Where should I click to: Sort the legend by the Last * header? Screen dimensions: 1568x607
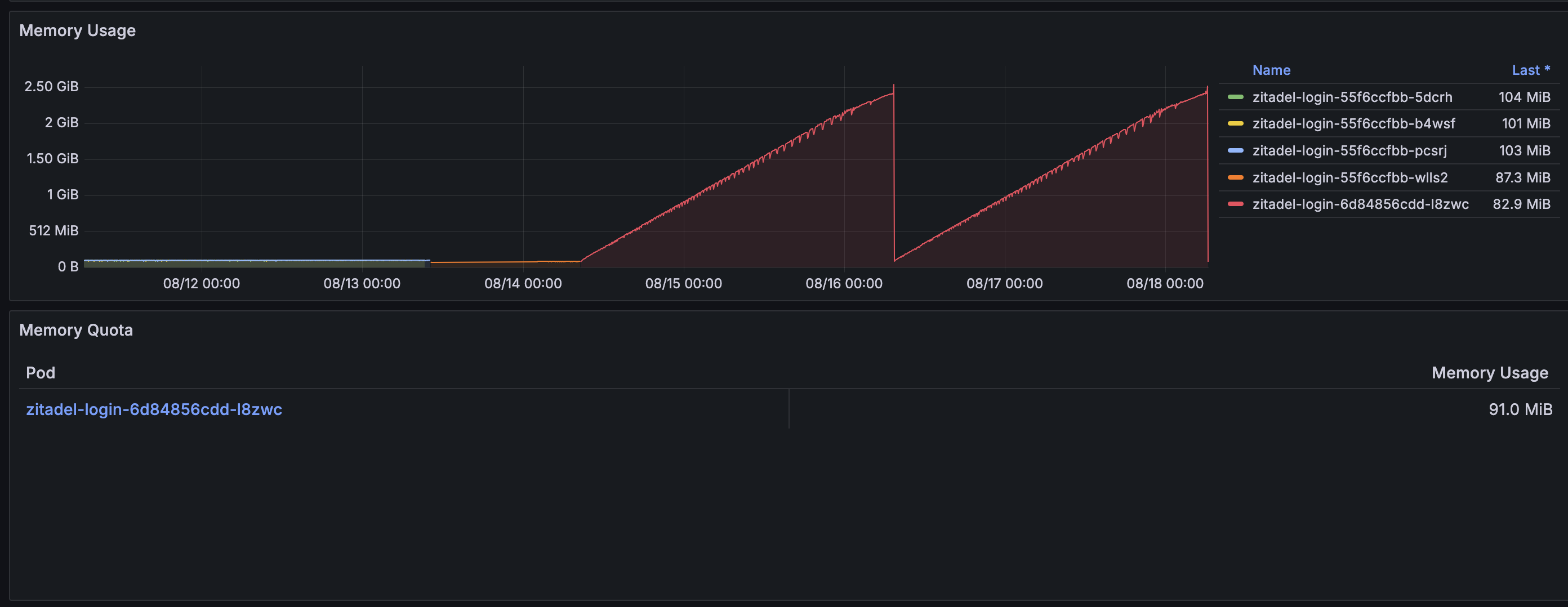pyautogui.click(x=1531, y=70)
